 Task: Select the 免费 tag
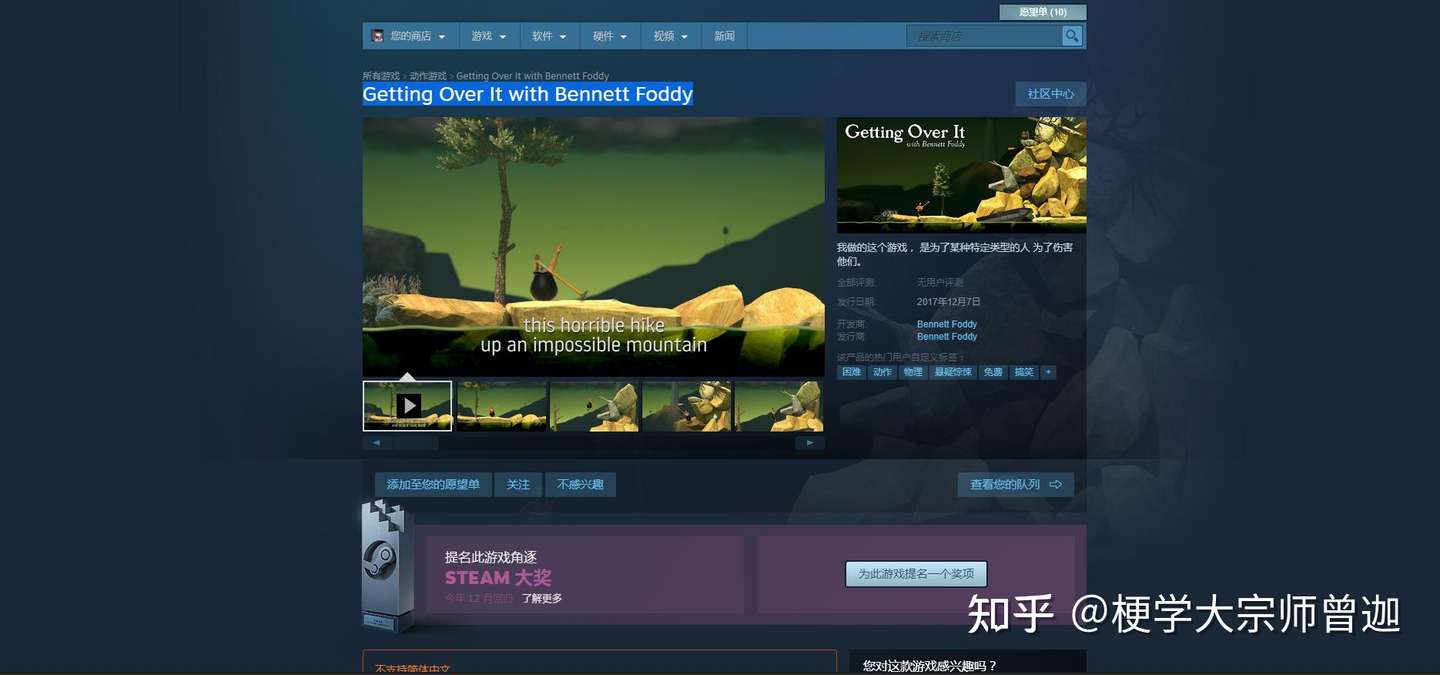pos(993,372)
